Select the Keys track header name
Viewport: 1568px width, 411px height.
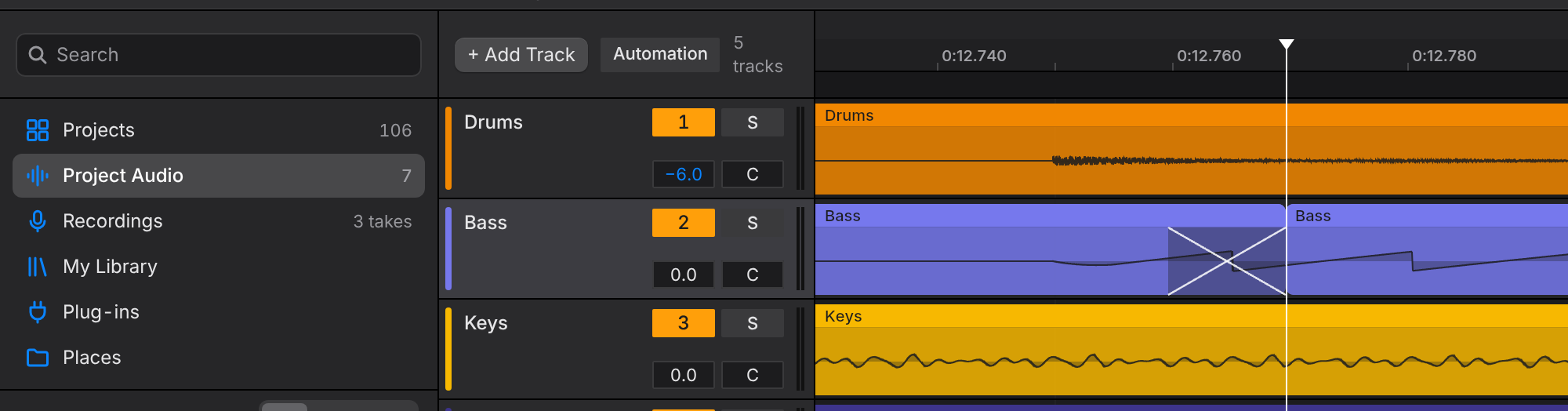pyautogui.click(x=485, y=323)
